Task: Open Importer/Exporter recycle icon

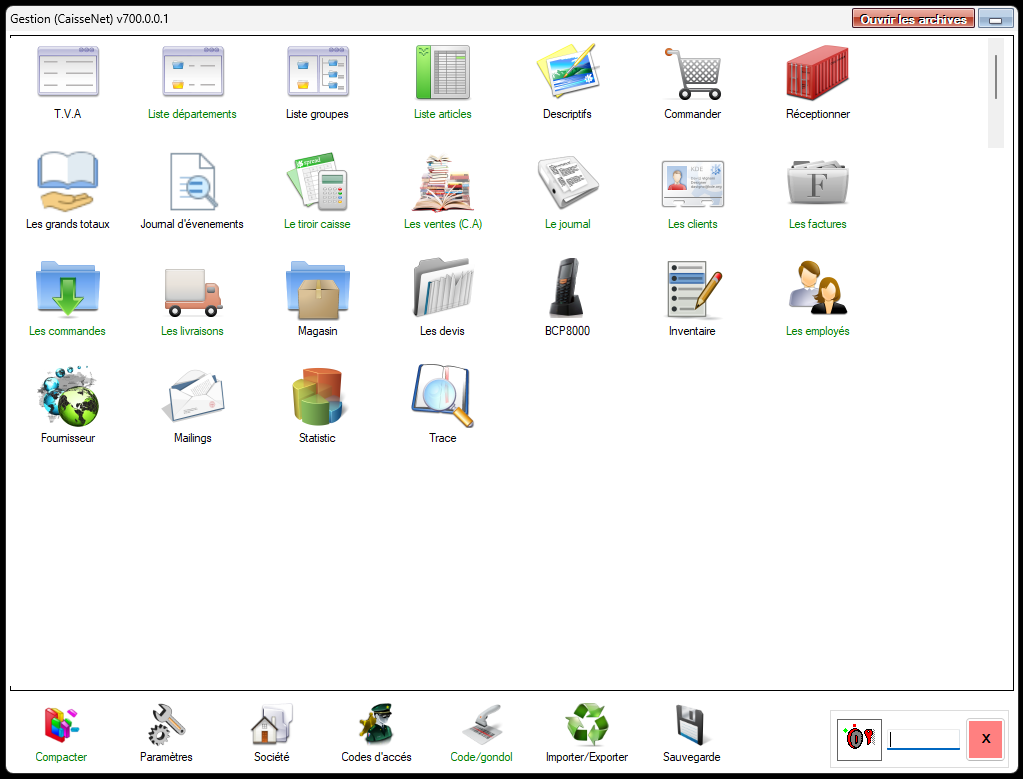Action: click(587, 724)
